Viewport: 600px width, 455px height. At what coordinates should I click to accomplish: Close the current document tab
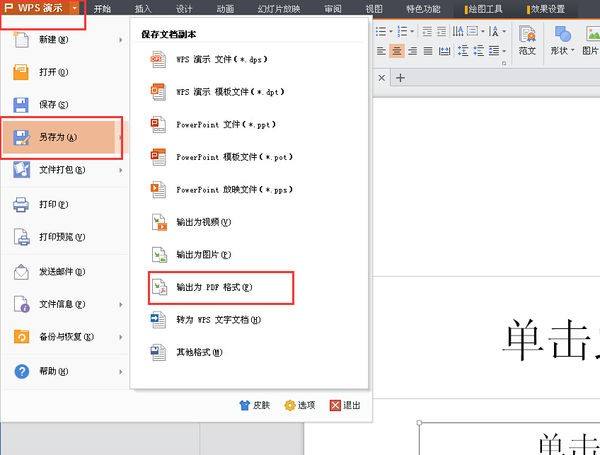pos(382,78)
